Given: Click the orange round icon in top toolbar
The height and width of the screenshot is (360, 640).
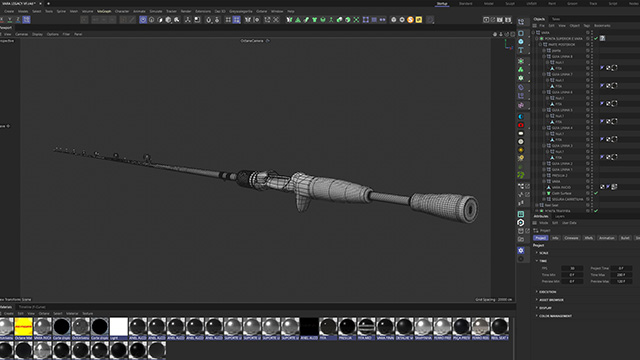Looking at the screenshot, I should coord(411,20).
